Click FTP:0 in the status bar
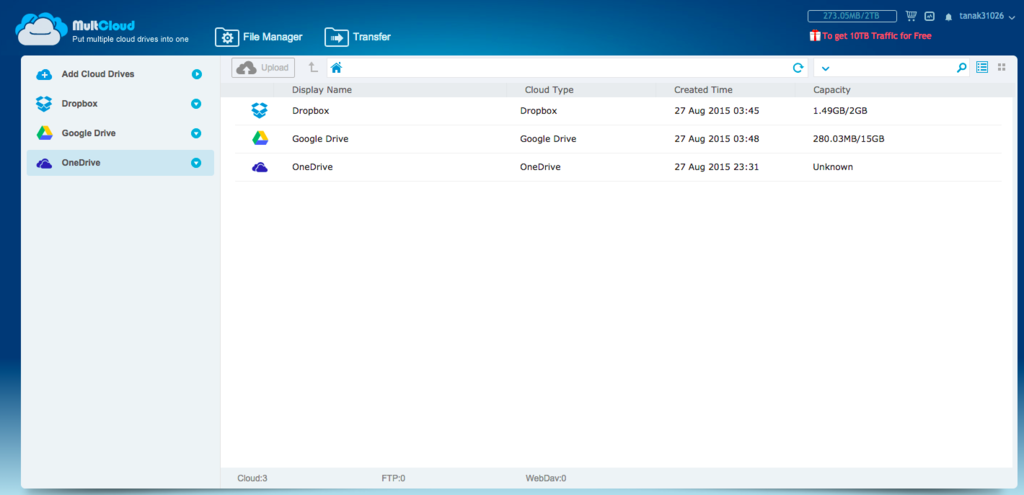The width and height of the screenshot is (1024, 495). pos(394,479)
